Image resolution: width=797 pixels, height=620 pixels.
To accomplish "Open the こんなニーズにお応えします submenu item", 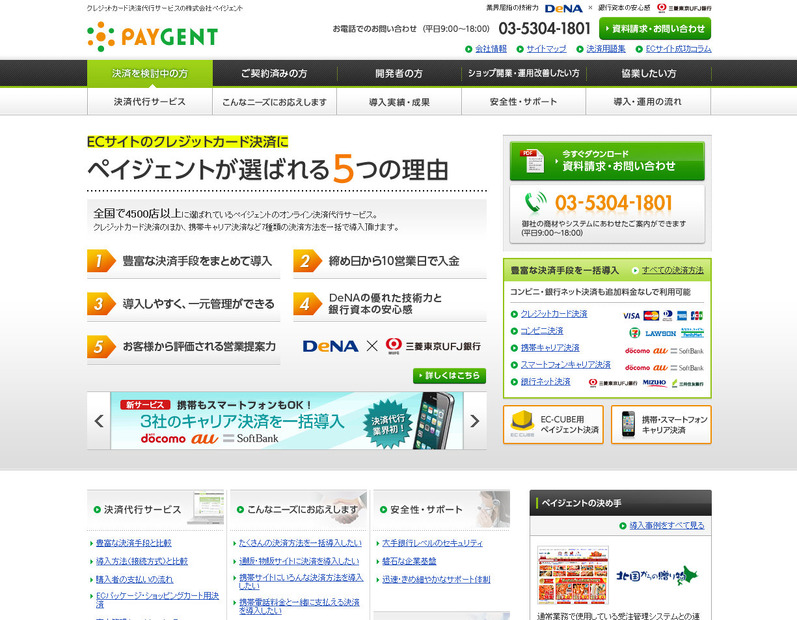I will 274,102.
